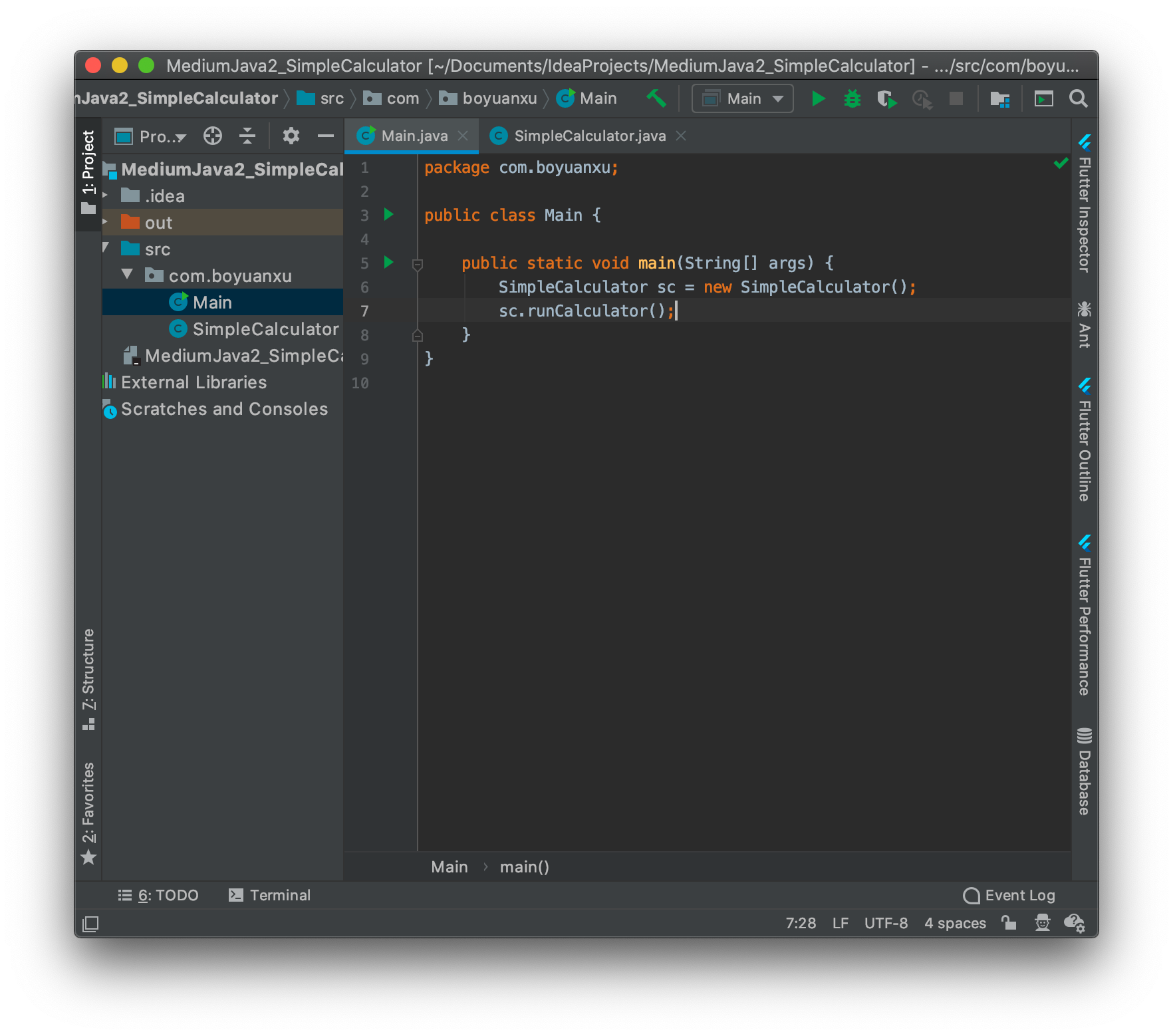The width and height of the screenshot is (1173, 1036).
Task: Build the project using the hammer icon
Action: [x=656, y=98]
